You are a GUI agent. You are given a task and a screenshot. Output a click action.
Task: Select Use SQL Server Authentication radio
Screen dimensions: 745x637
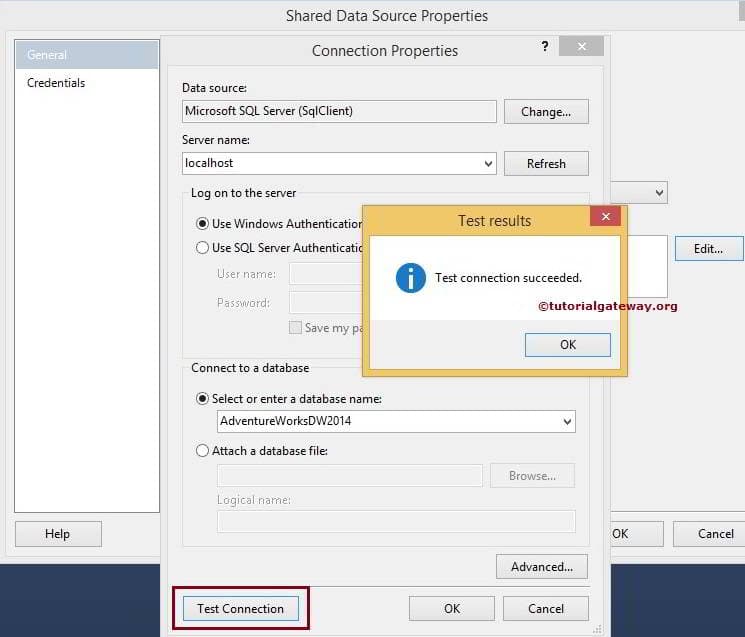click(202, 247)
